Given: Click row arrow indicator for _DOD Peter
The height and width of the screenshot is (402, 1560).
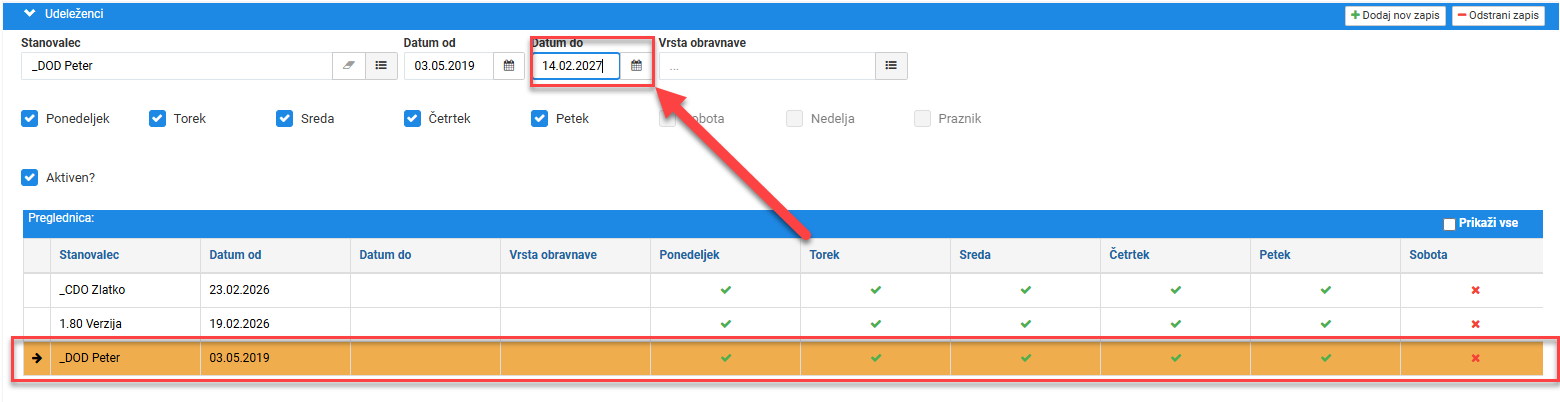Looking at the screenshot, I should 37,358.
